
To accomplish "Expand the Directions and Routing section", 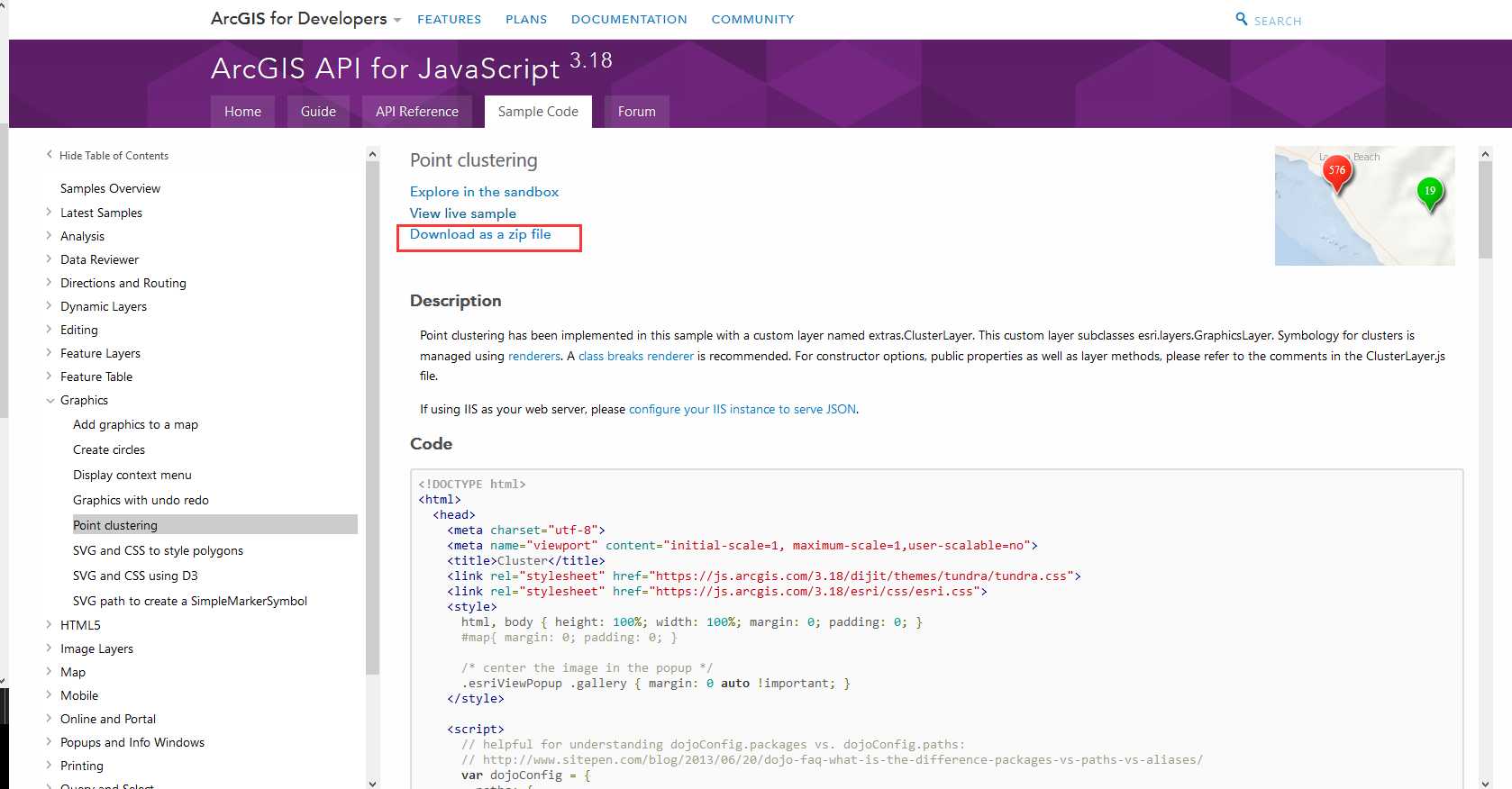I will (50, 283).
